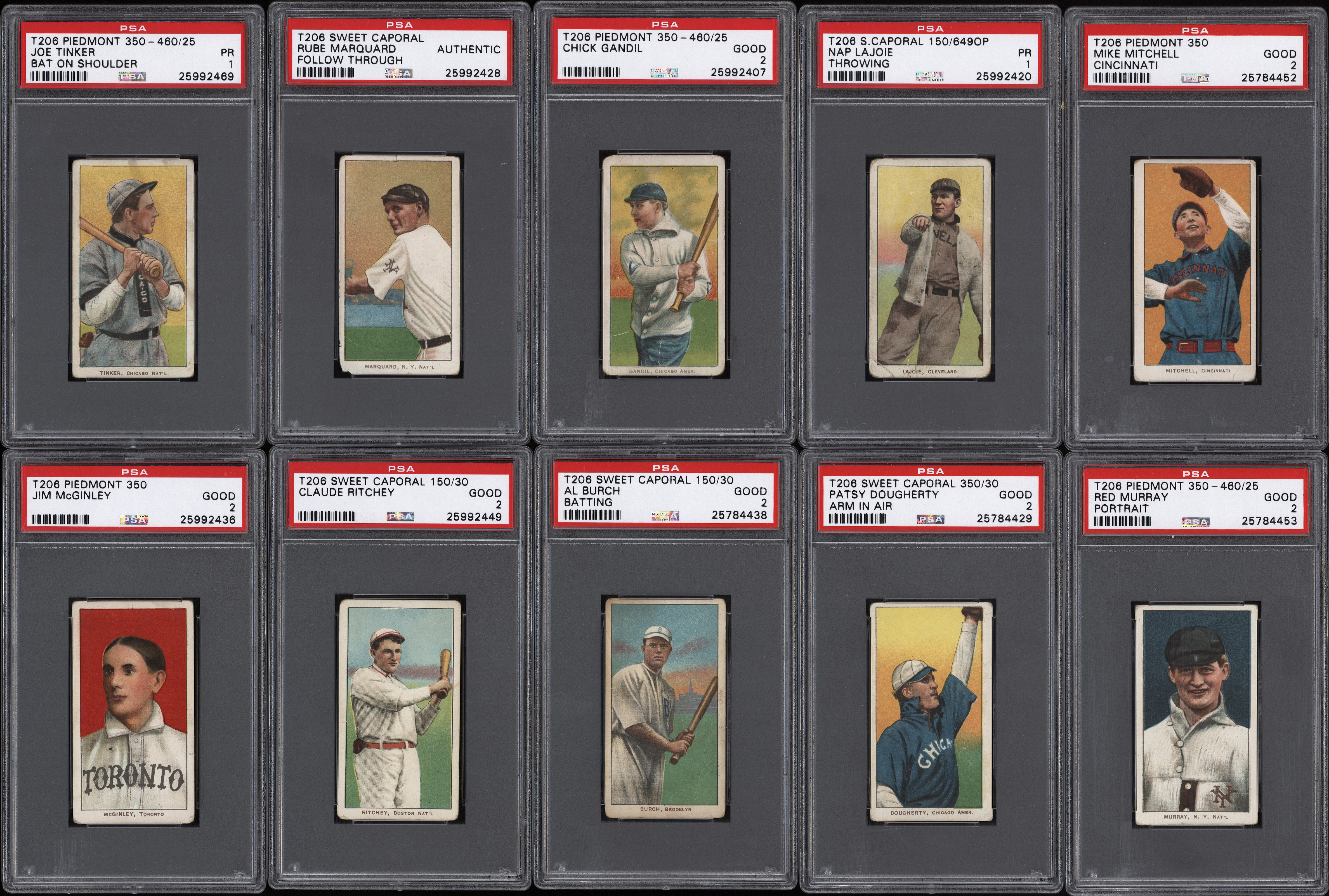1329x896 pixels.
Task: Click 'T206 SWEET CAPORAL 350/30' text
Action: click(x=913, y=483)
